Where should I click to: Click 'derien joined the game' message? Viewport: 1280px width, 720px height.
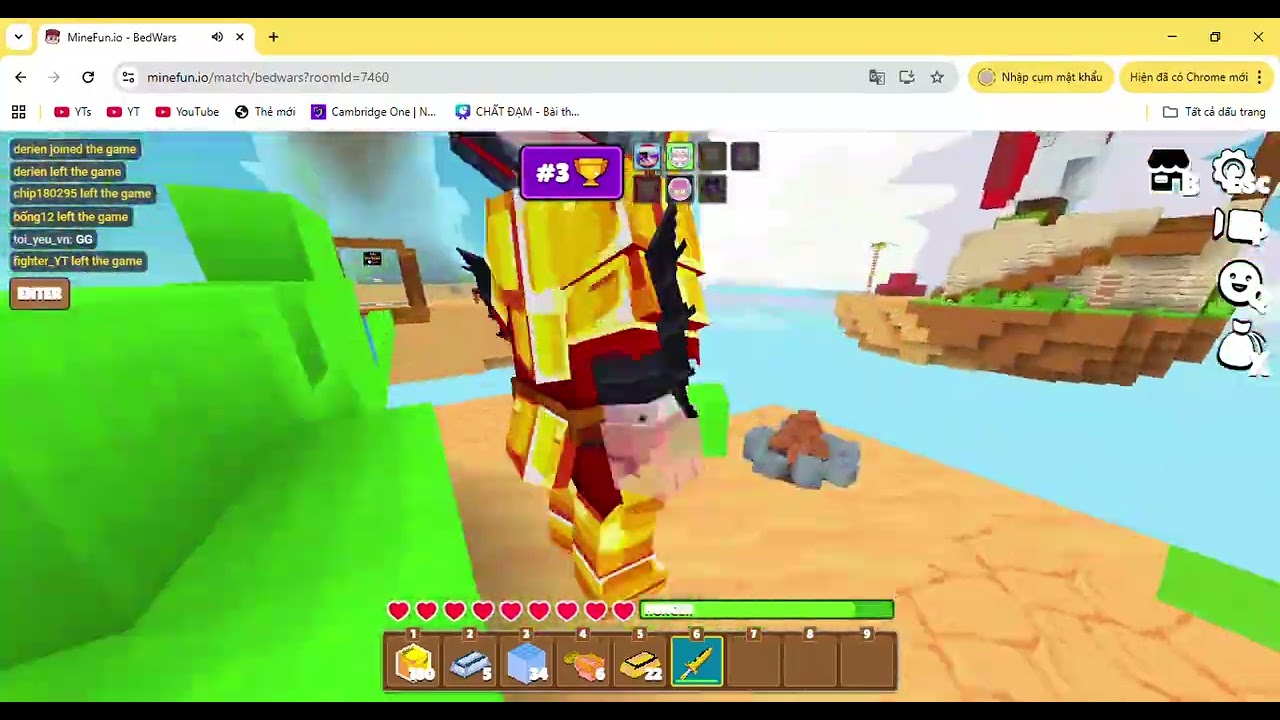click(x=74, y=149)
